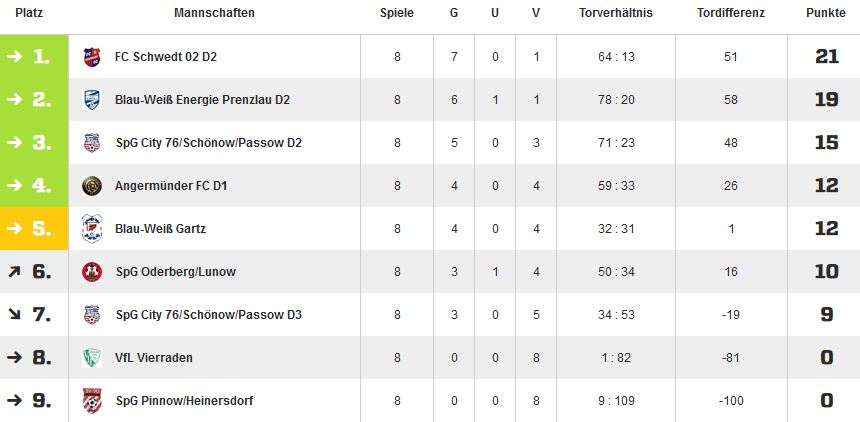Click SpG City 76/Schönow/Passow D3 crest

pyautogui.click(x=92, y=315)
